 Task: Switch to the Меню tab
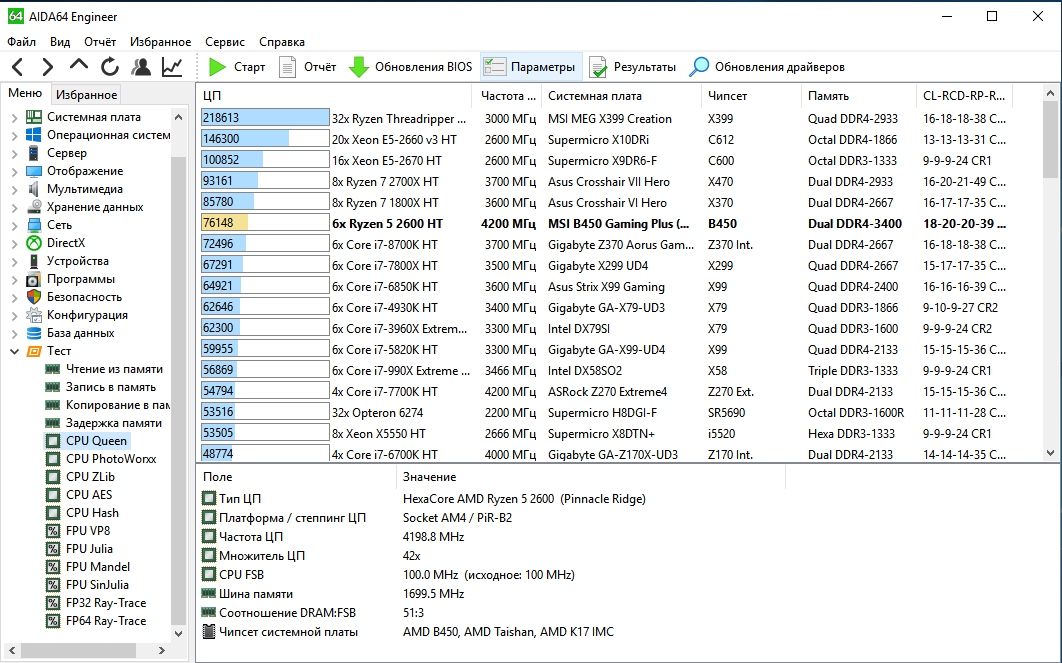point(25,93)
